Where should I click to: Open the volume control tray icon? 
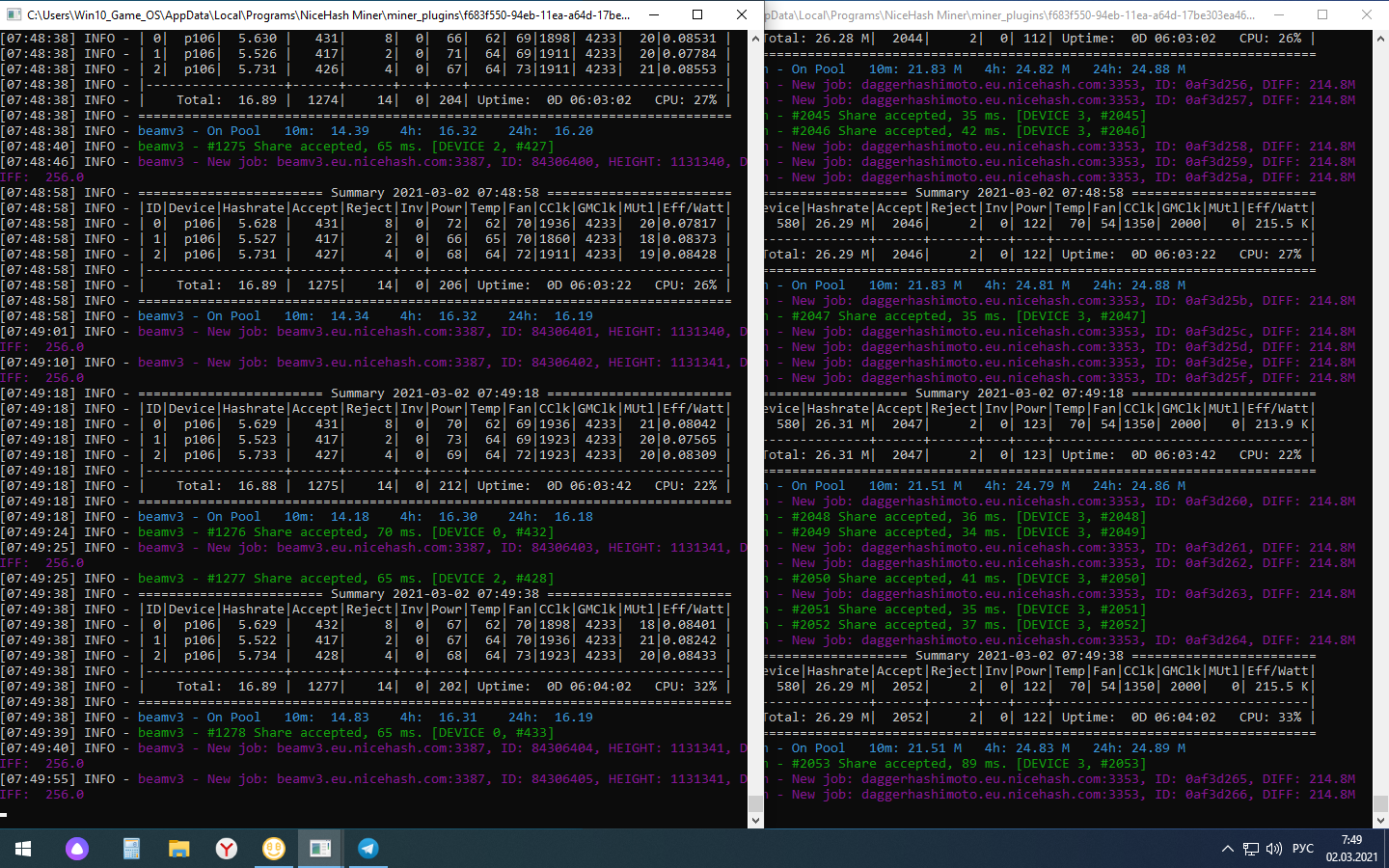[x=1274, y=849]
